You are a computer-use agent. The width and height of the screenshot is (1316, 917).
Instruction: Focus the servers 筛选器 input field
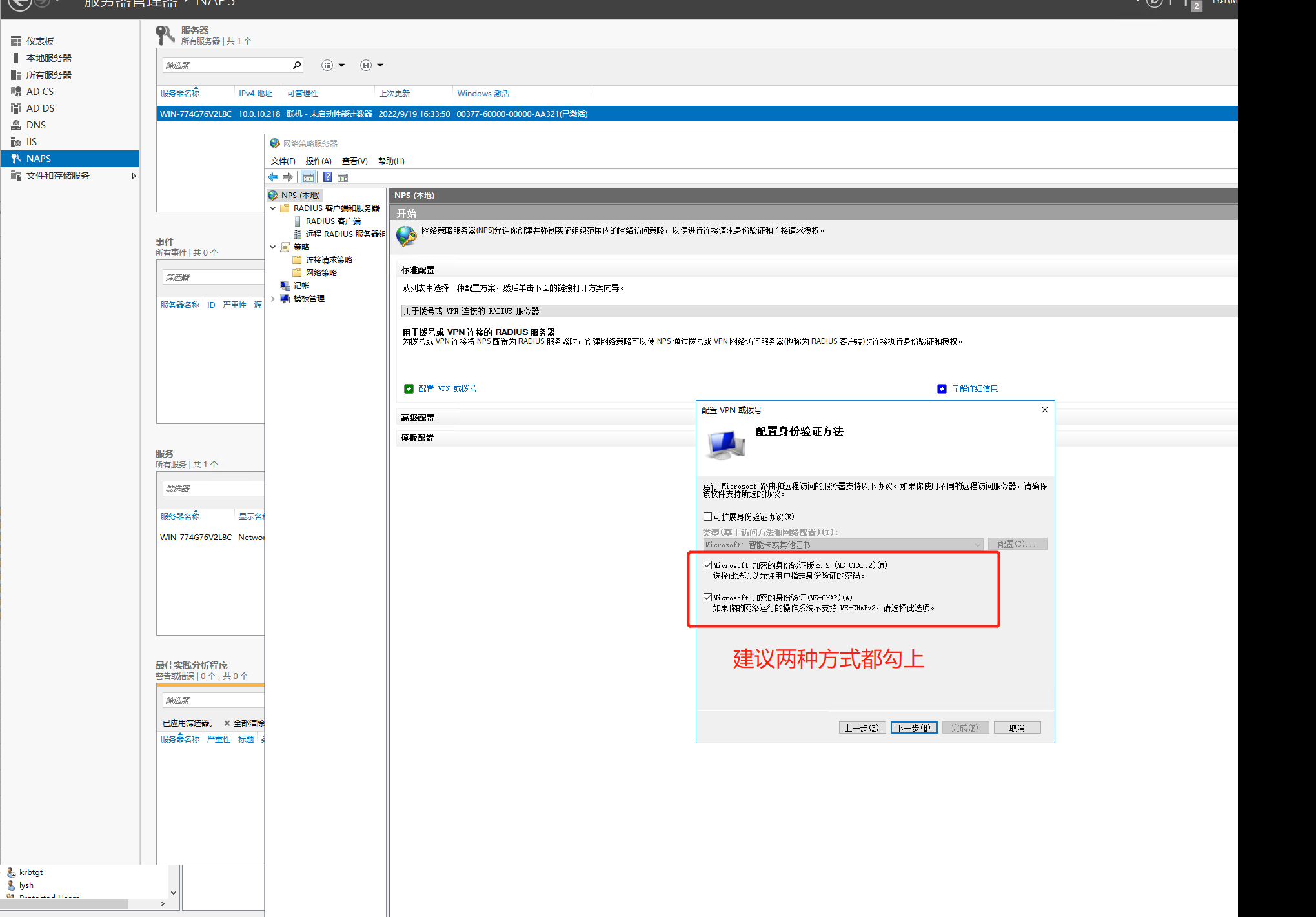pos(226,65)
